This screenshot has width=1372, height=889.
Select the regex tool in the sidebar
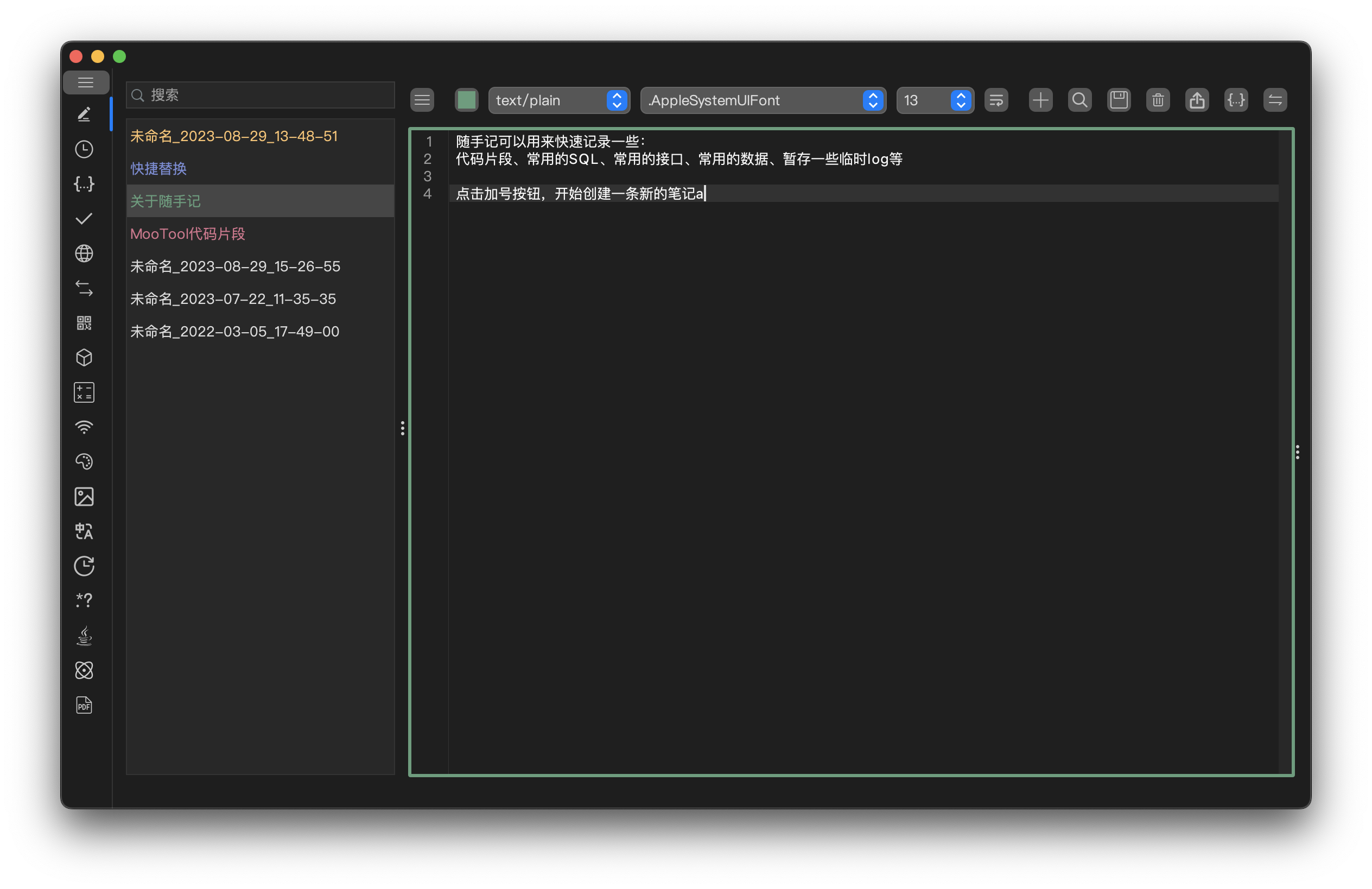(84, 600)
